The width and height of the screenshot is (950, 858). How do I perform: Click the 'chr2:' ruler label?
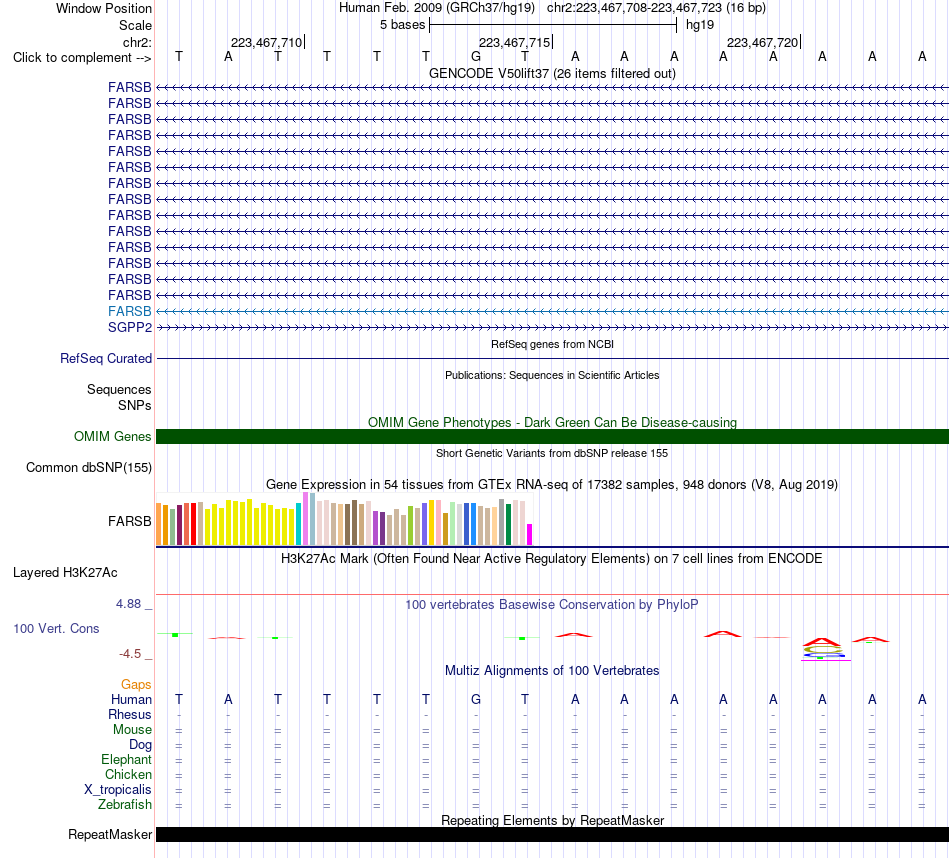pos(137,42)
